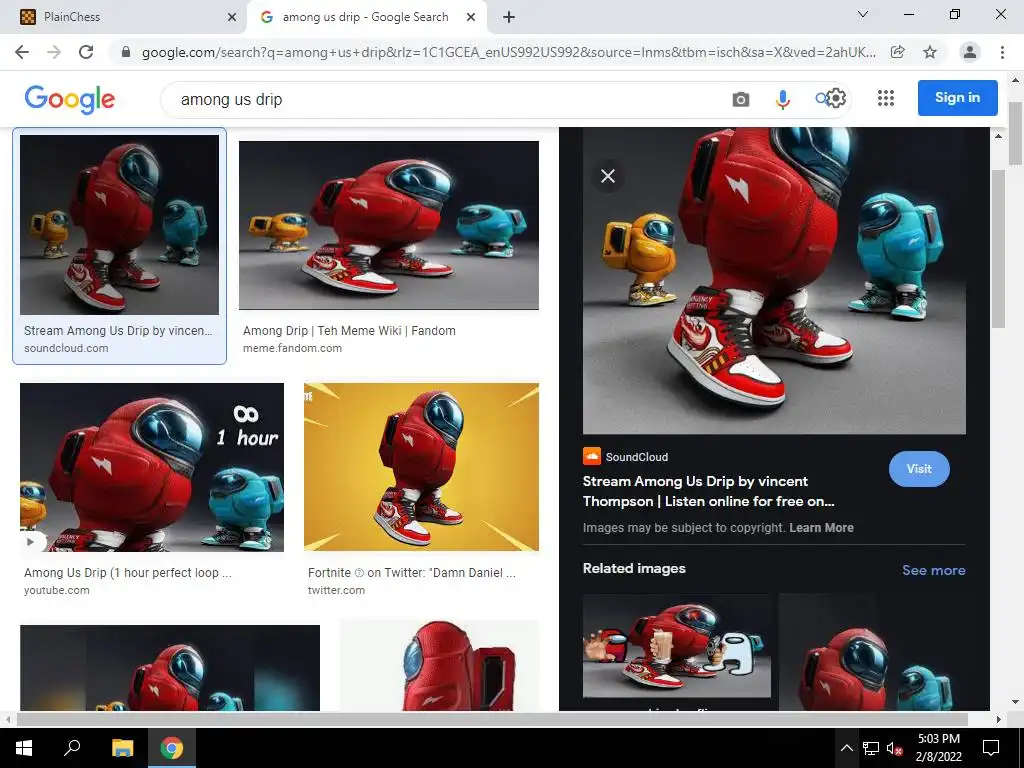Click the network status tray icon
The height and width of the screenshot is (768, 1024).
pos(871,748)
